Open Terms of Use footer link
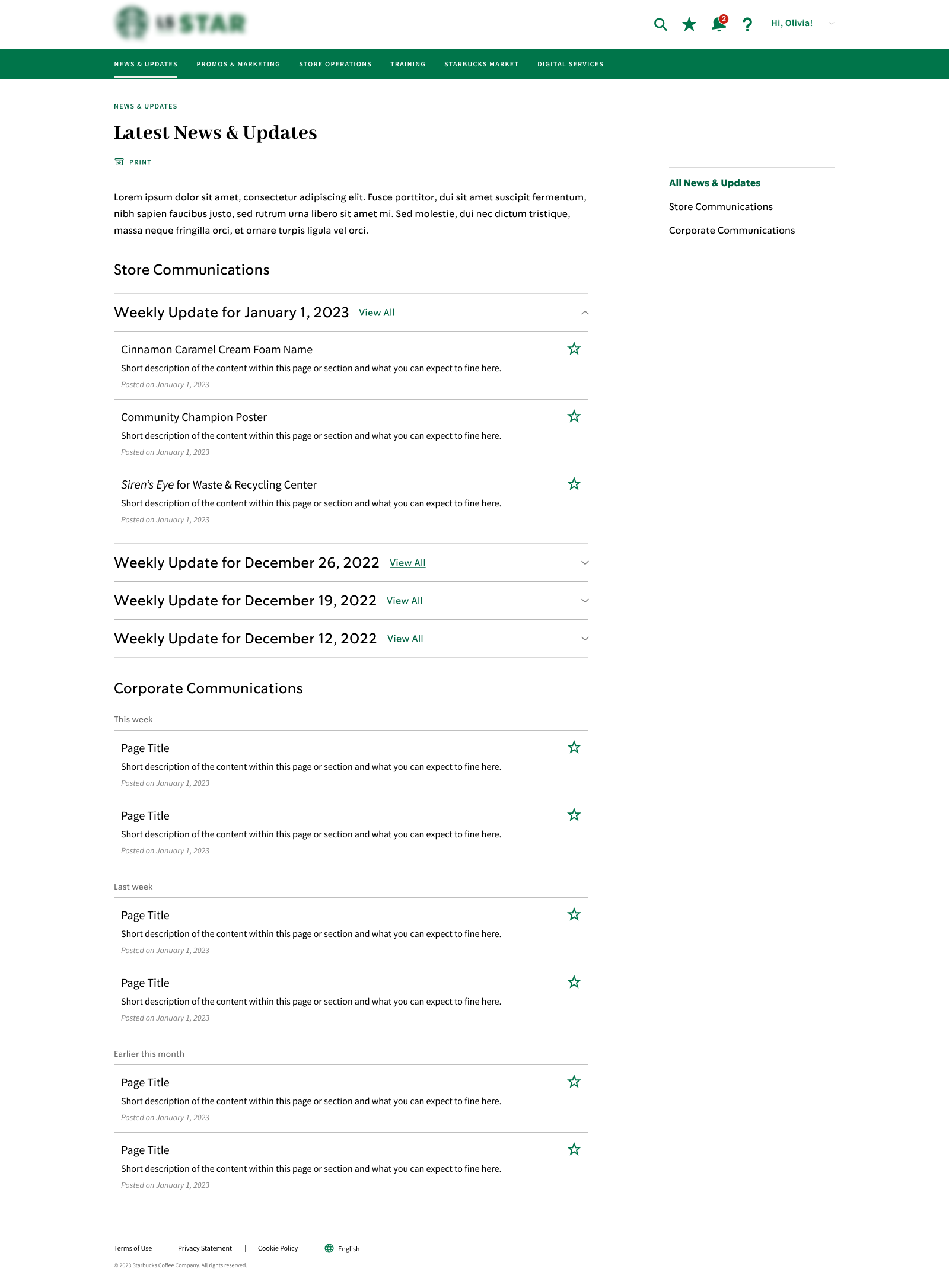The width and height of the screenshot is (949, 1288). pyautogui.click(x=133, y=1248)
